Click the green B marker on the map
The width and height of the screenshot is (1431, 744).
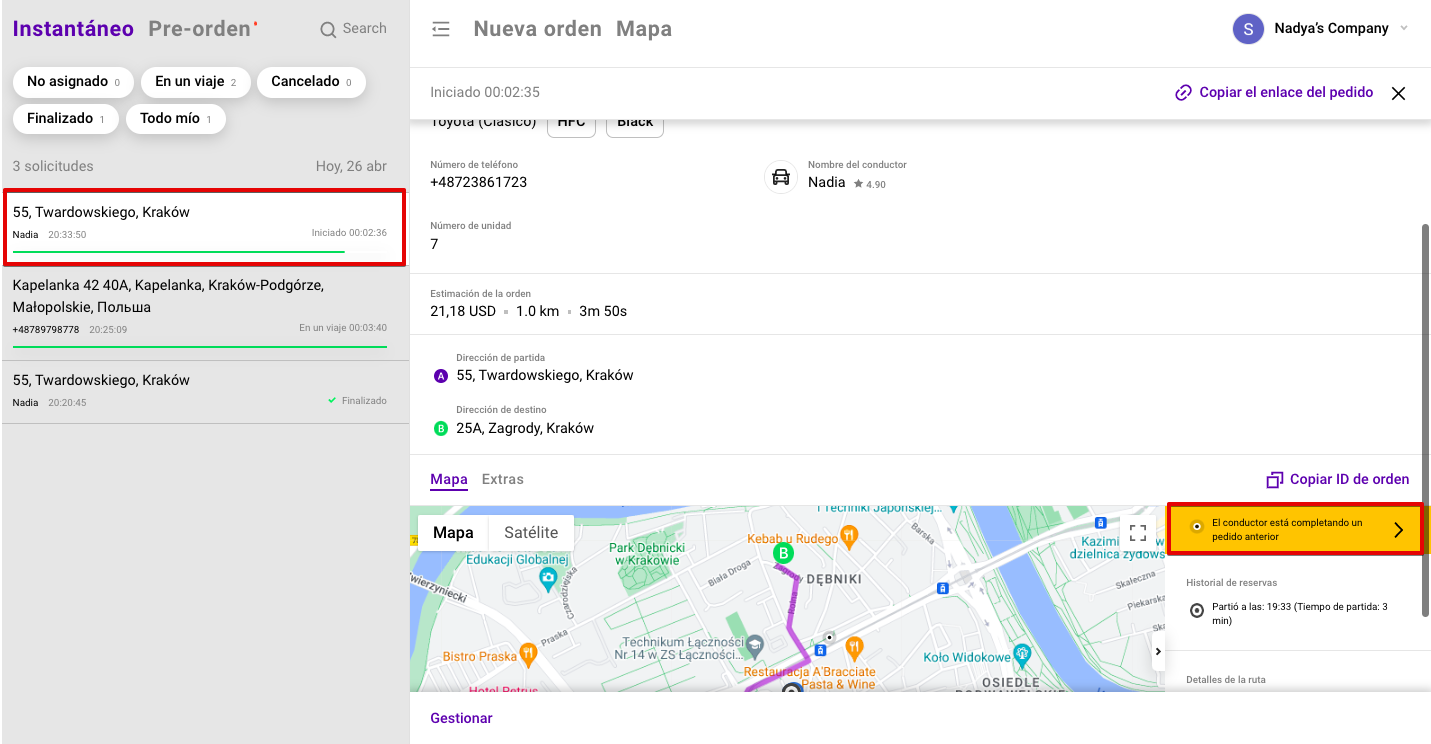784,553
